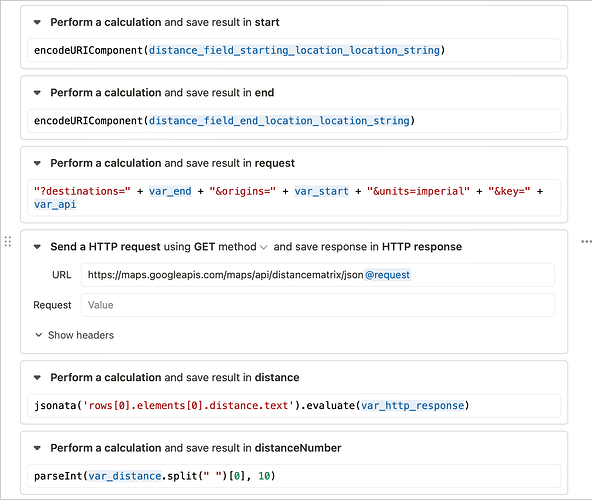Click var_api in the request formula

click(55, 204)
